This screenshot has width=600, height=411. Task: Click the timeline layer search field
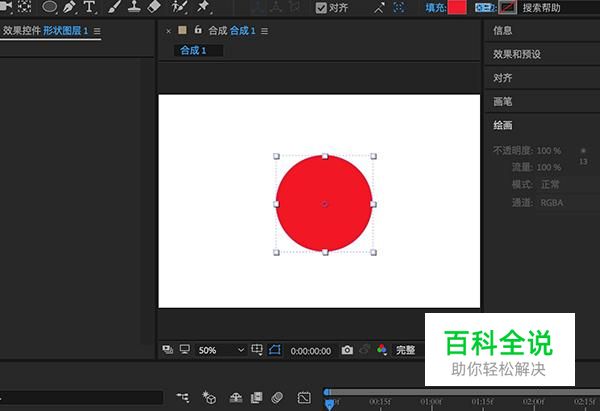pyautogui.click(x=82, y=397)
